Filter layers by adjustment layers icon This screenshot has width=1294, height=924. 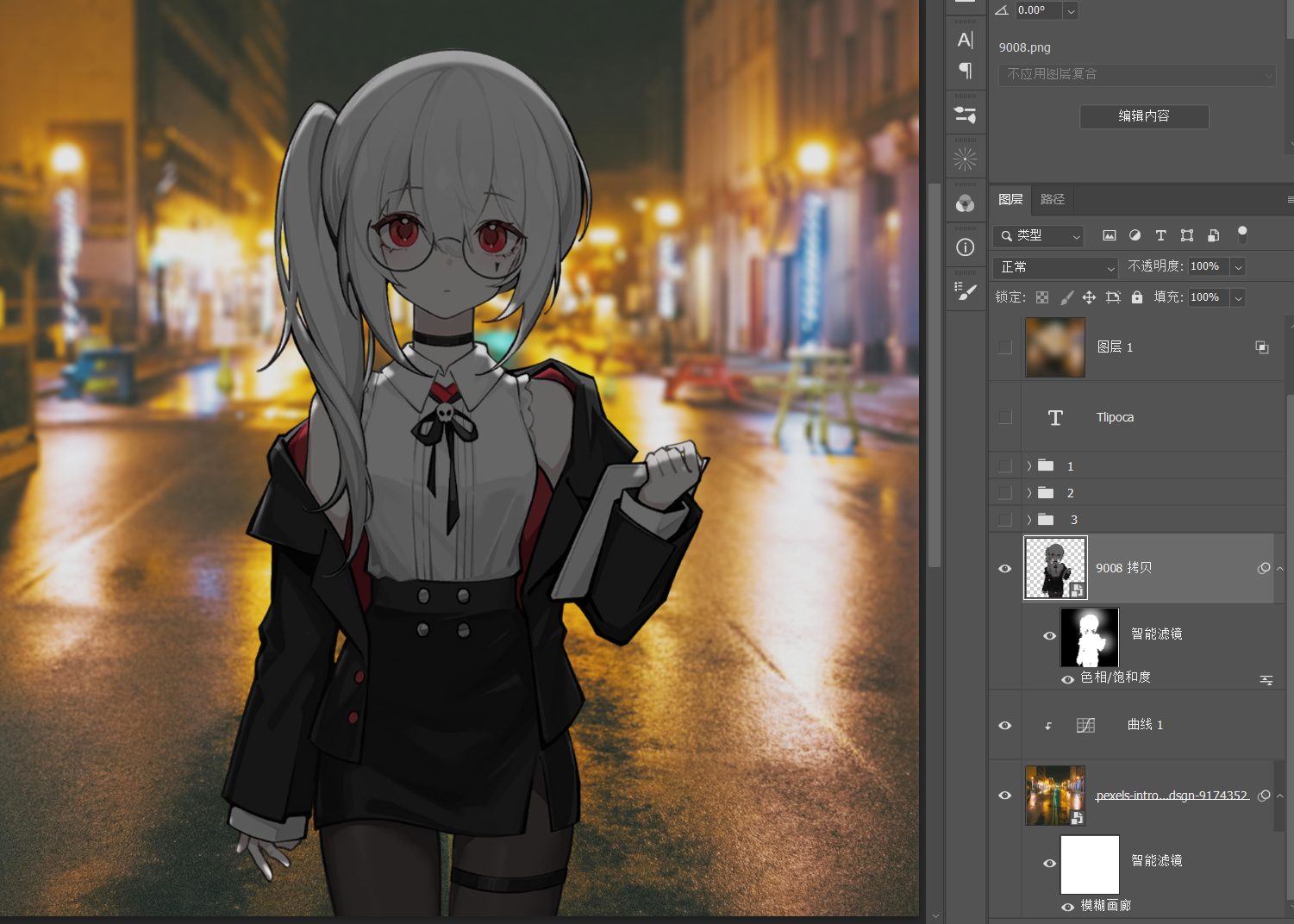[x=1135, y=235]
